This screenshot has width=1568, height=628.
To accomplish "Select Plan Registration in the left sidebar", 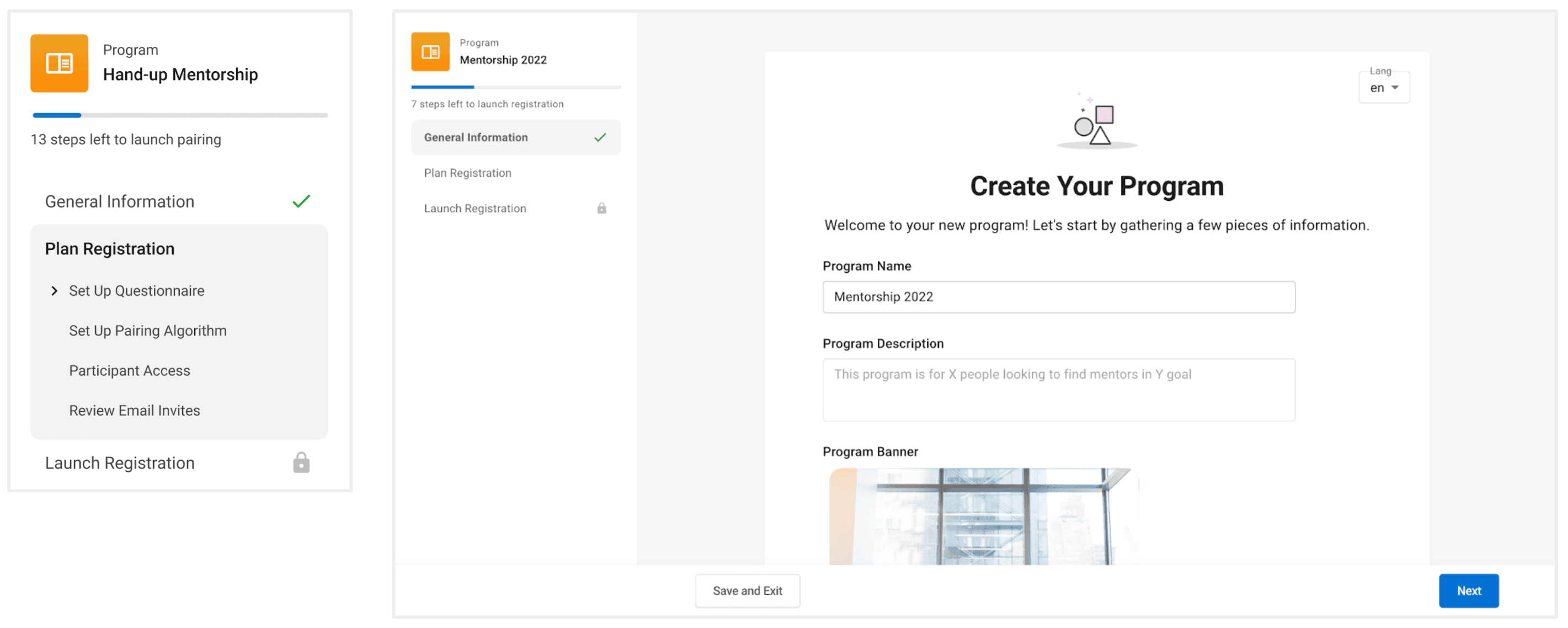I will (x=109, y=248).
